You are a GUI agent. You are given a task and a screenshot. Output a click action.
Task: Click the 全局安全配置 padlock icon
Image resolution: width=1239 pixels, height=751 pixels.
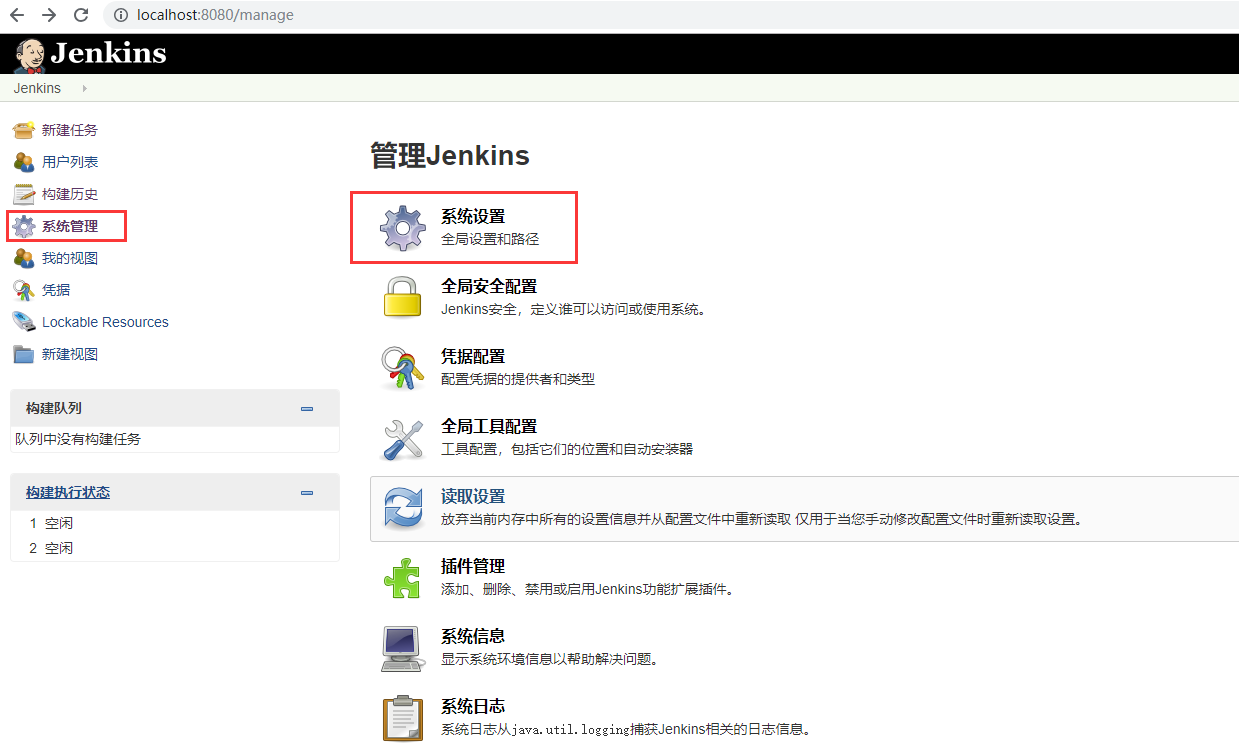[403, 297]
